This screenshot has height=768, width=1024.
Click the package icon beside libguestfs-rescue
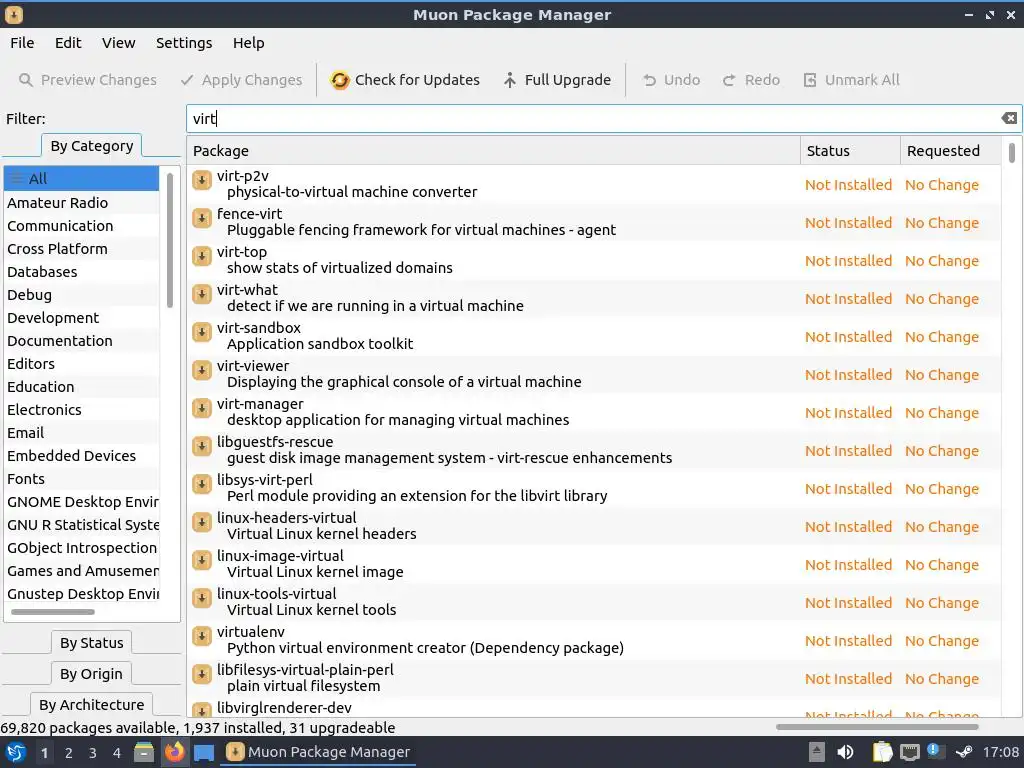[202, 446]
